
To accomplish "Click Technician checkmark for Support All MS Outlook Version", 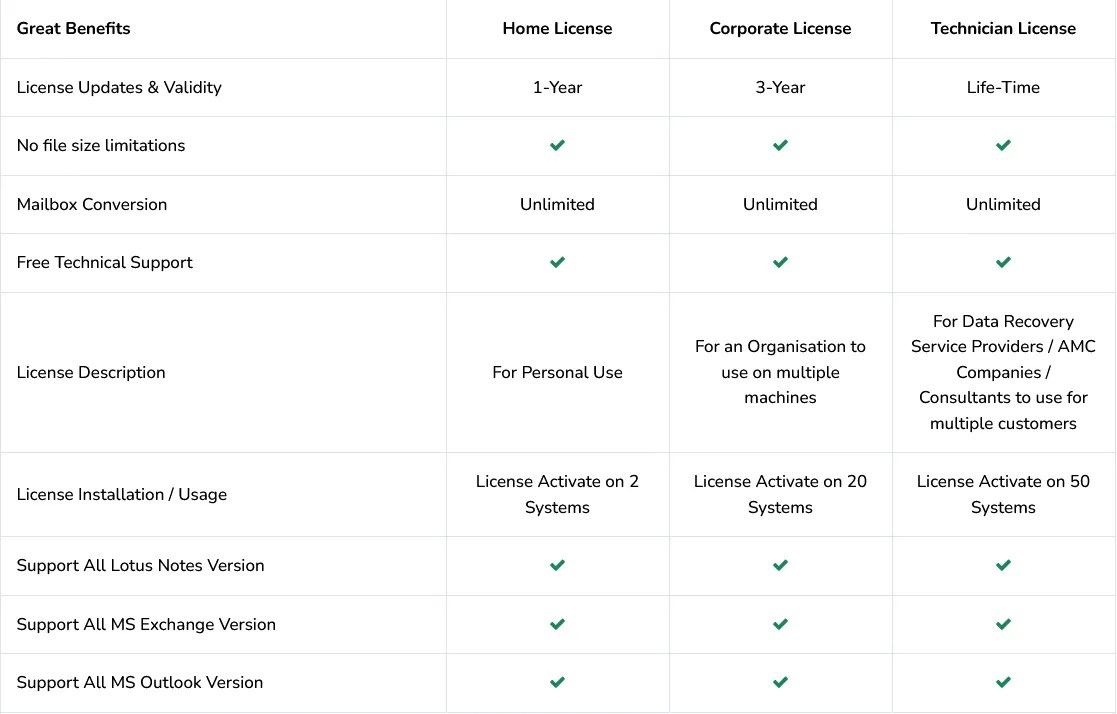I will [1003, 683].
